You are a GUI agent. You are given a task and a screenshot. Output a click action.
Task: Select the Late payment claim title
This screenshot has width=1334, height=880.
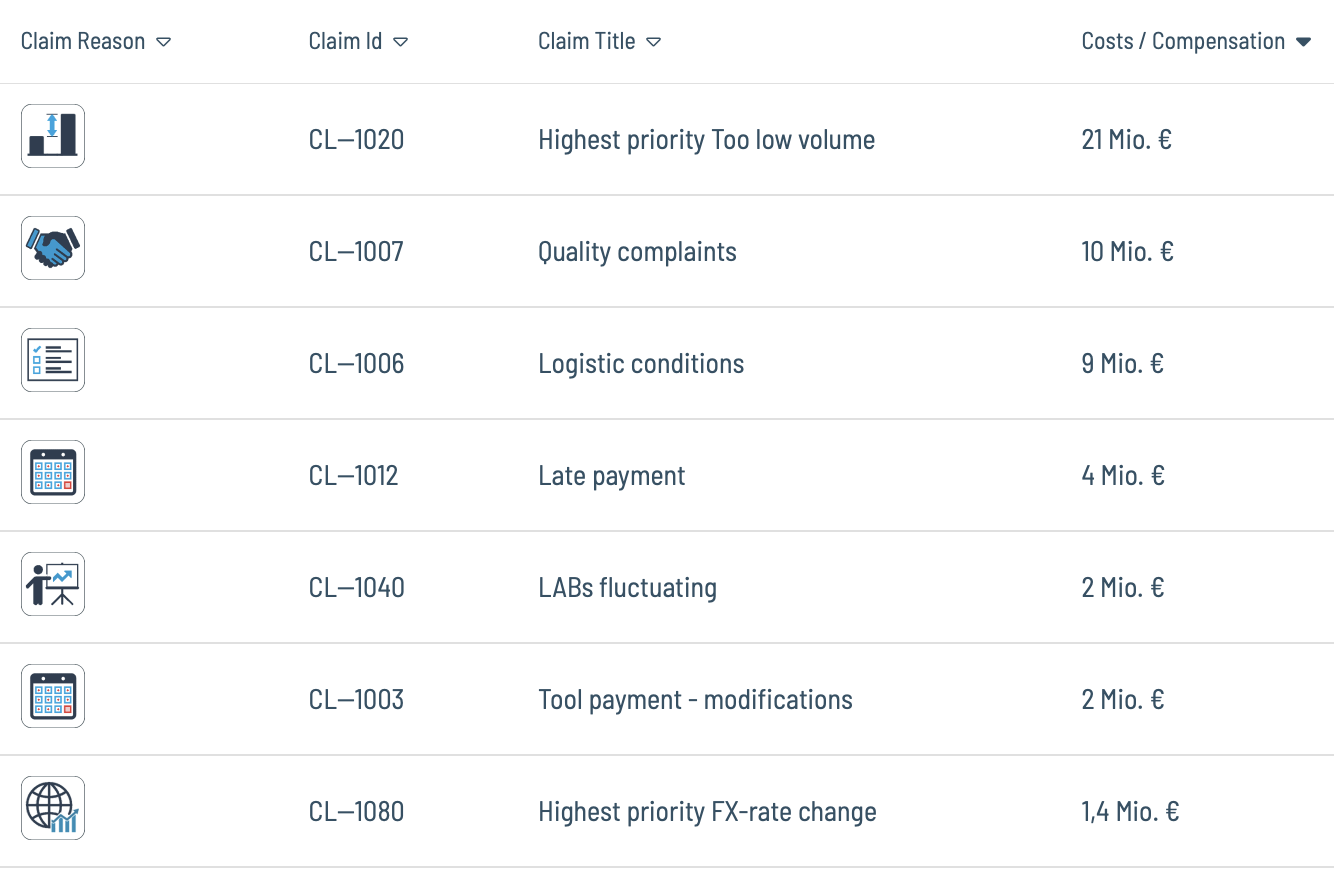click(x=612, y=476)
